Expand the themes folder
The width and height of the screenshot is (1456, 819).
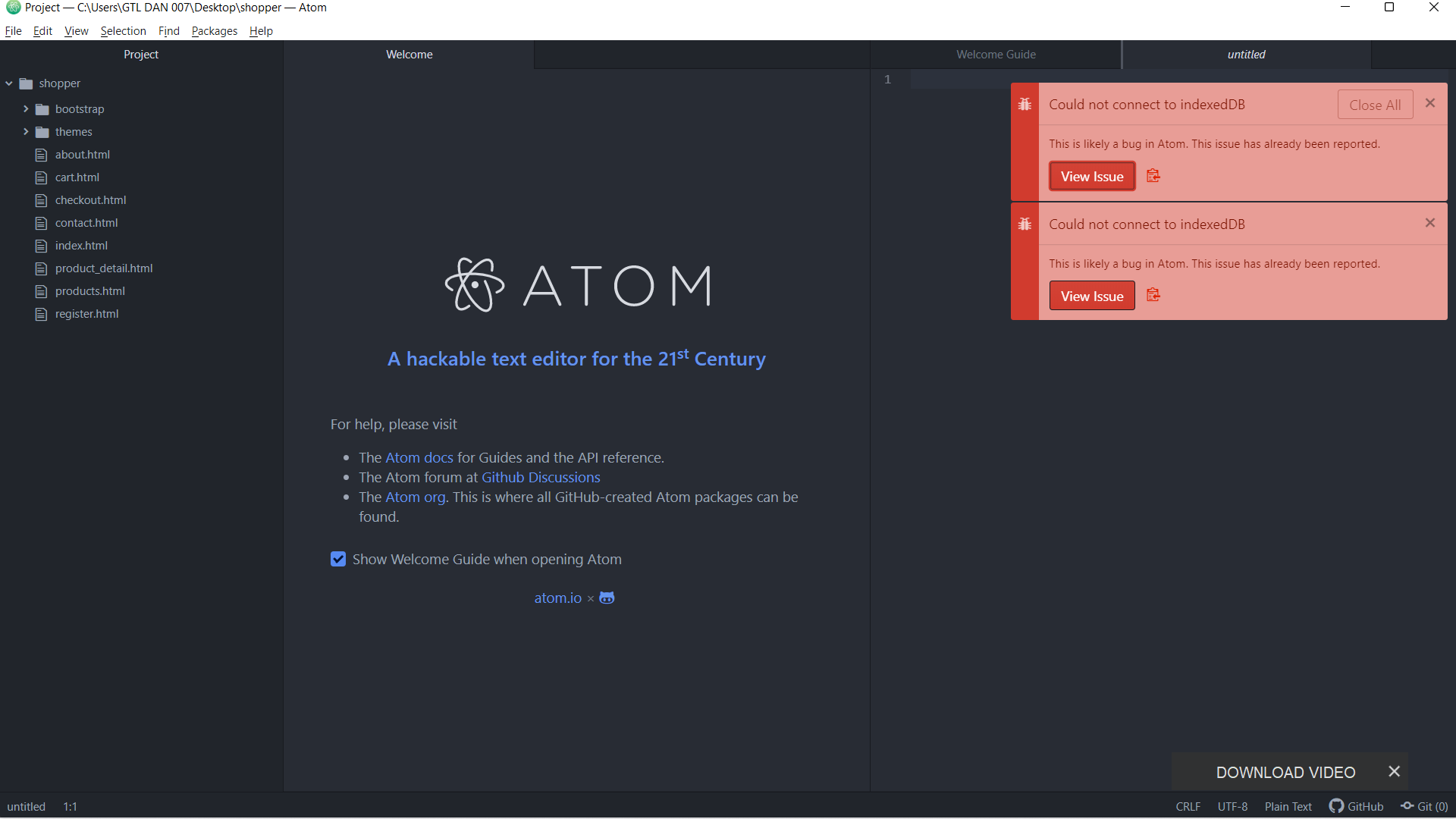(x=26, y=132)
